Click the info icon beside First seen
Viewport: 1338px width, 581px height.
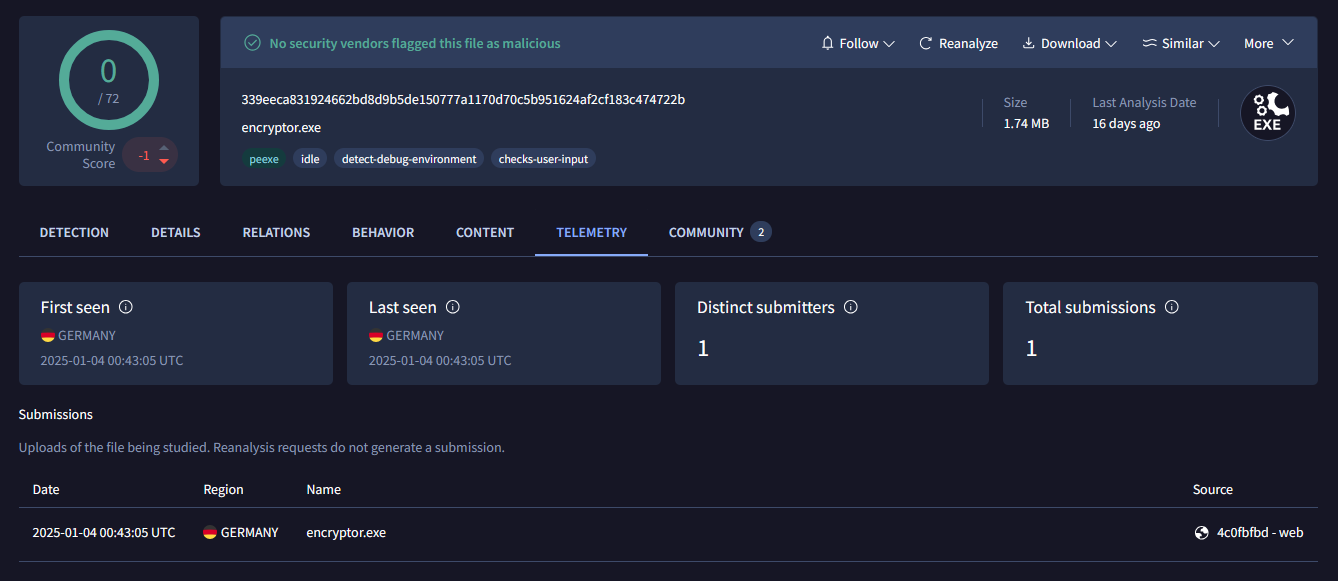coord(126,307)
